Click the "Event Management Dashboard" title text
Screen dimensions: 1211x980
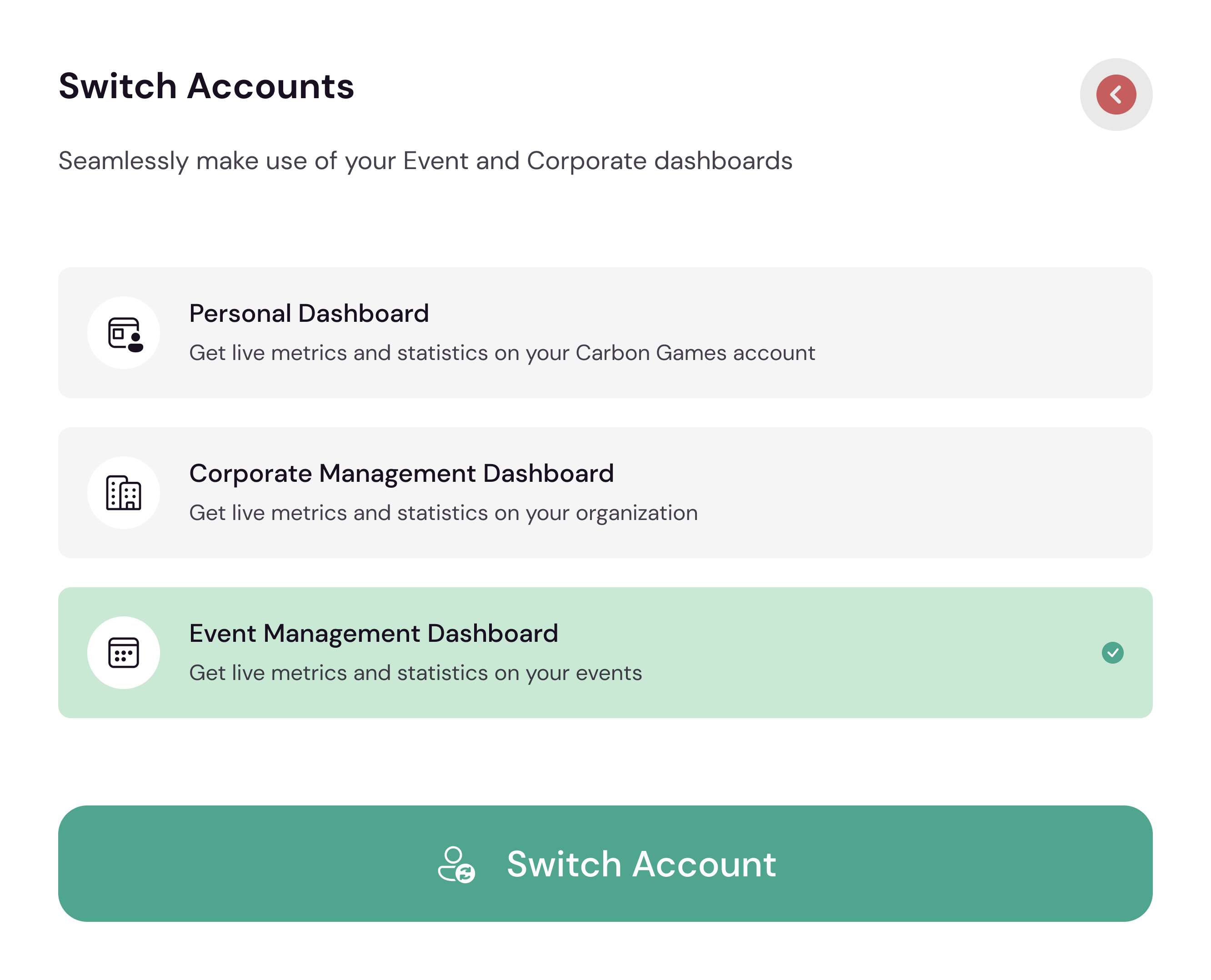click(373, 633)
